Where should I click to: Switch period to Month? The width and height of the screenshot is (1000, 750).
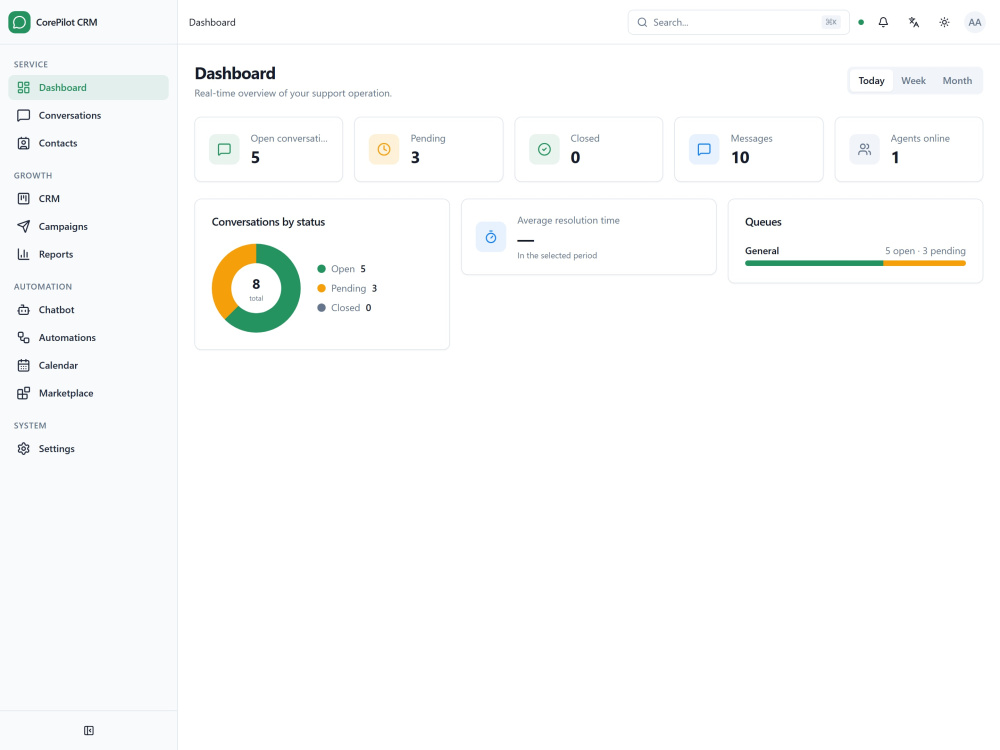pyautogui.click(x=957, y=80)
